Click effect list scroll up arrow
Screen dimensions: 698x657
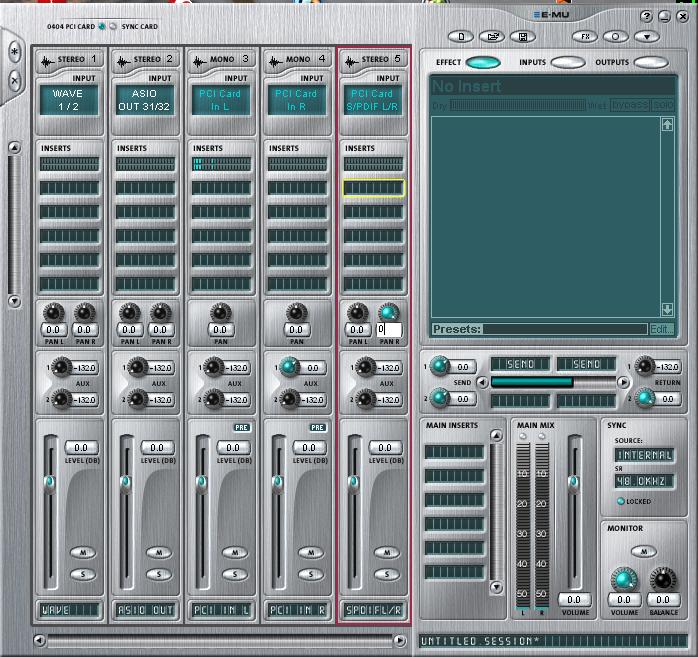tap(667, 125)
